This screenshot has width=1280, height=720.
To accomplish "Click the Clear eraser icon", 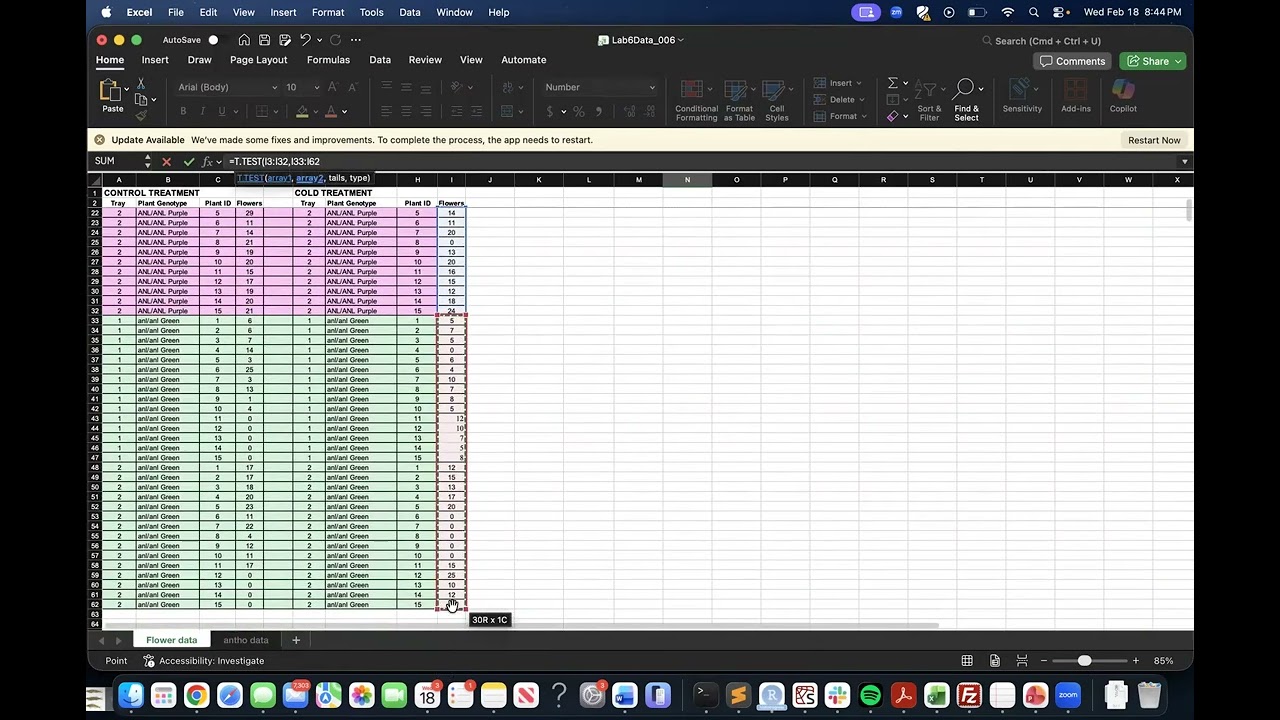I will coord(892,116).
